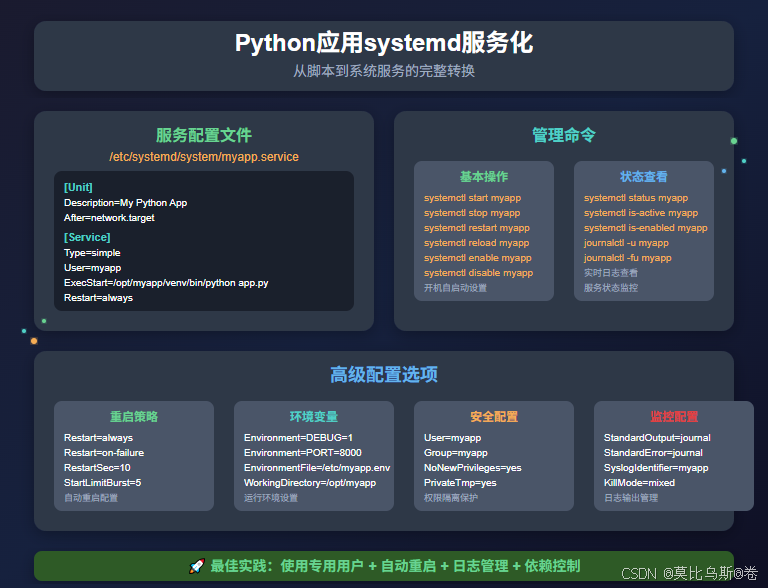768x588 pixels.
Task: Click 'journalctl -fu myapp' command
Action: [x=628, y=258]
